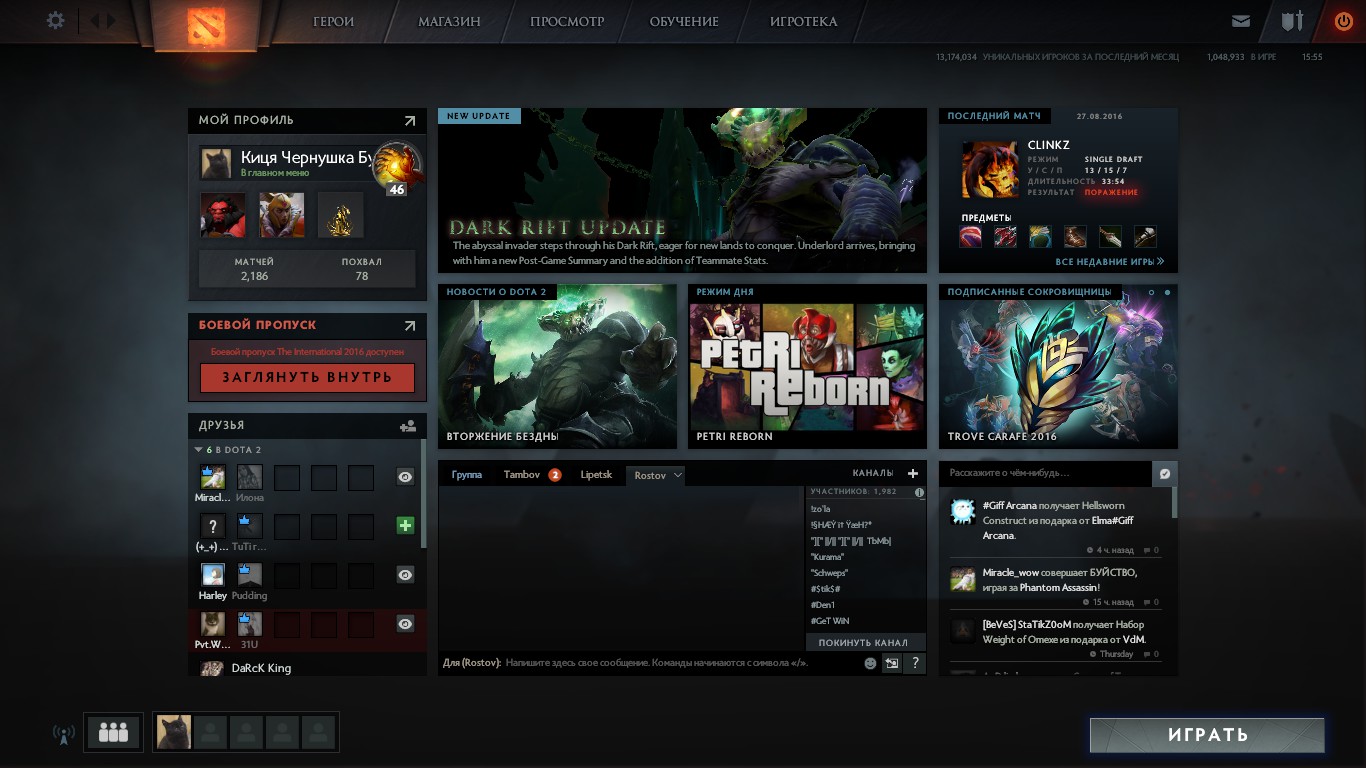Go back with the left navigation arrow
The height and width of the screenshot is (768, 1366).
(x=96, y=20)
